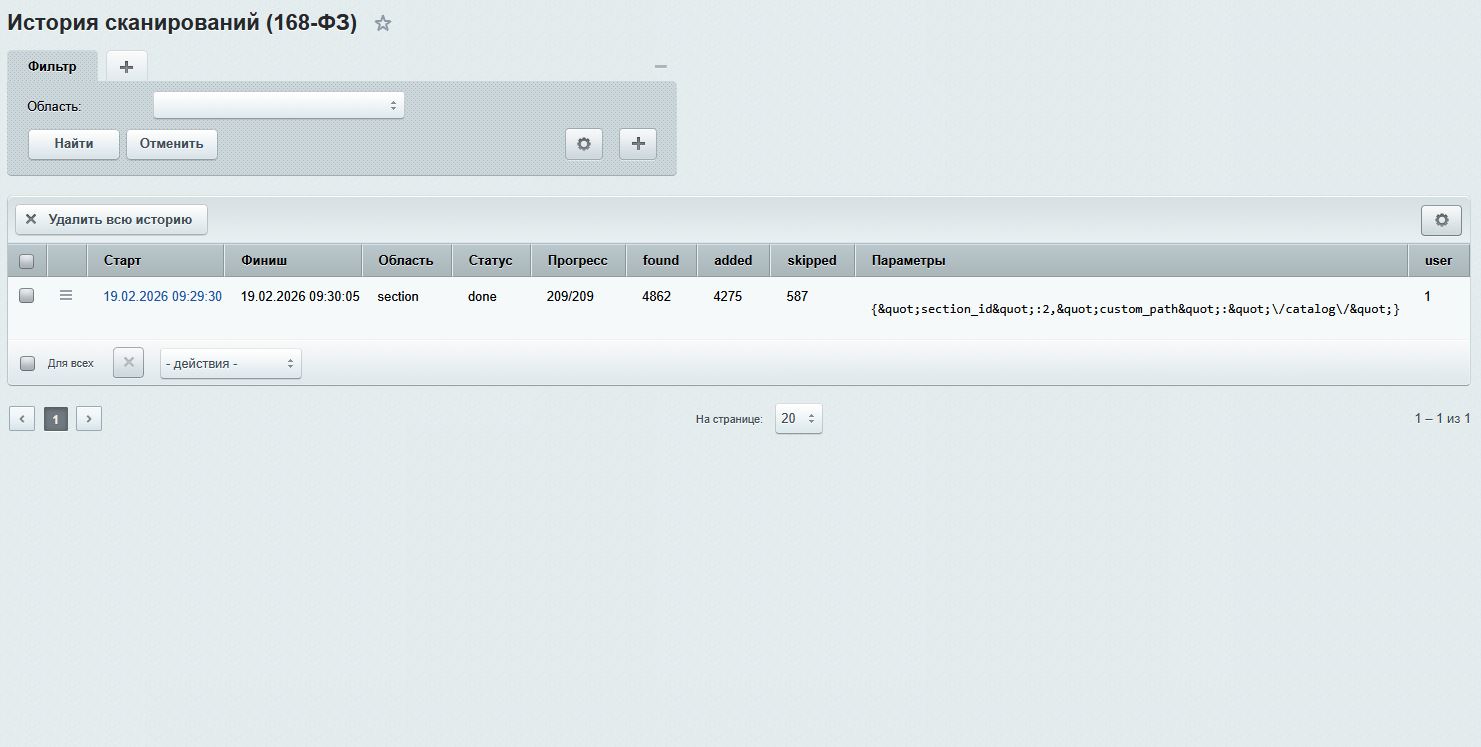Screen dimensions: 1481x747
Task: Add a filter field with plus button
Action: tap(638, 144)
